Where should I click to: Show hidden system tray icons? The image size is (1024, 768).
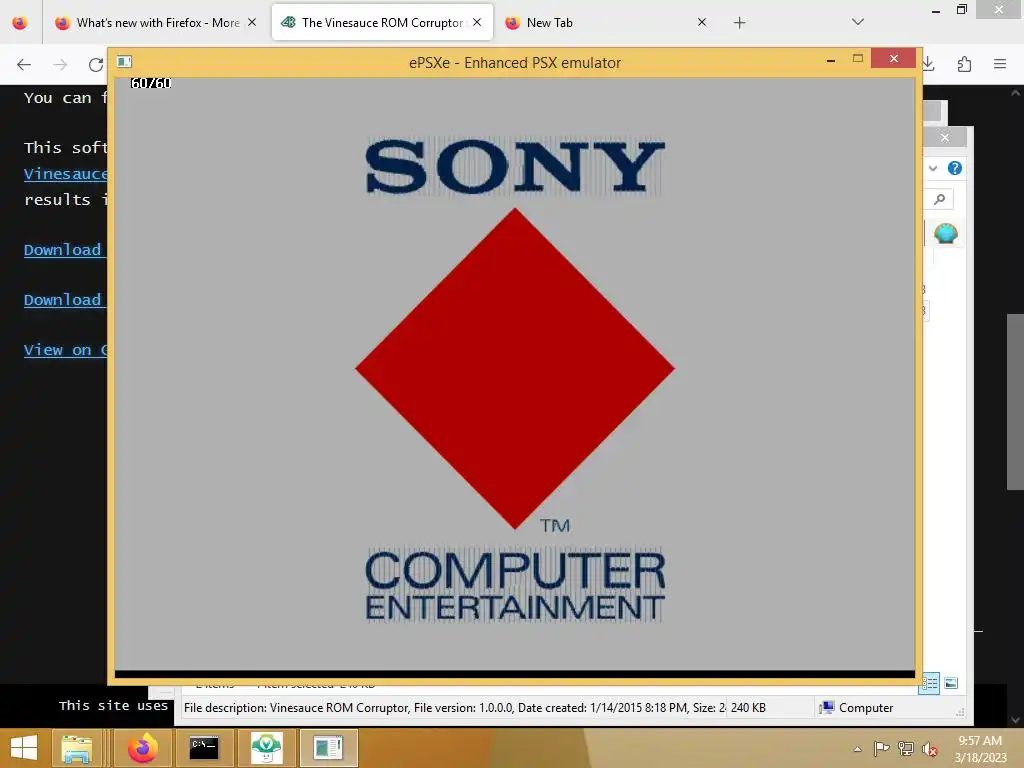(857, 749)
